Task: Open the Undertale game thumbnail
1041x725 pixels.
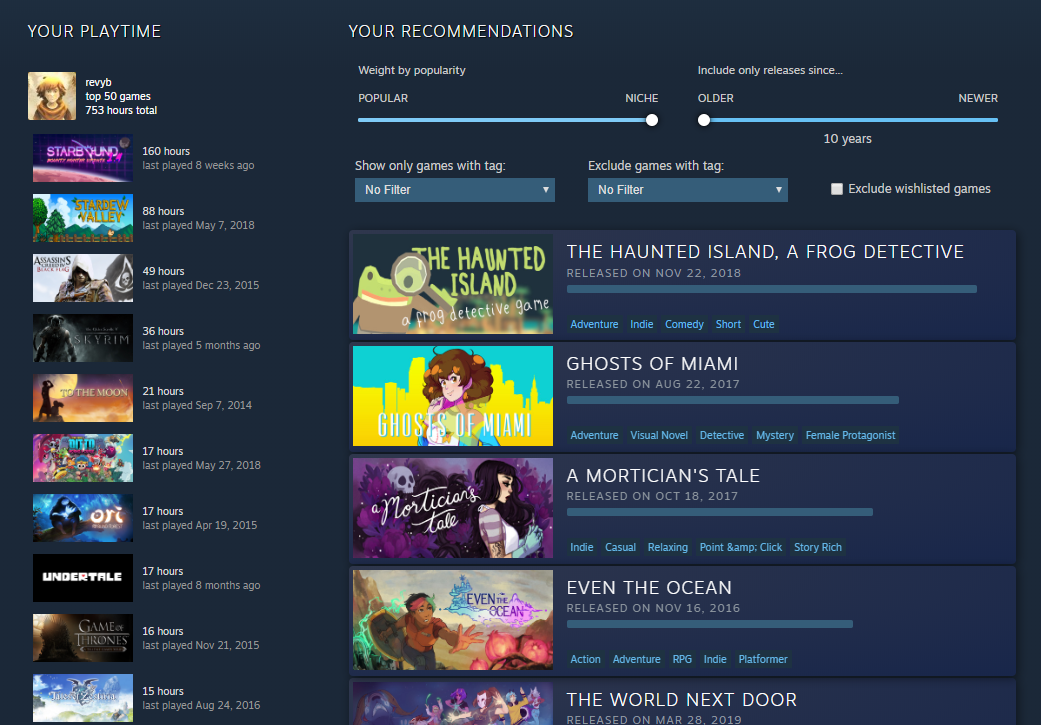Action: (83, 578)
